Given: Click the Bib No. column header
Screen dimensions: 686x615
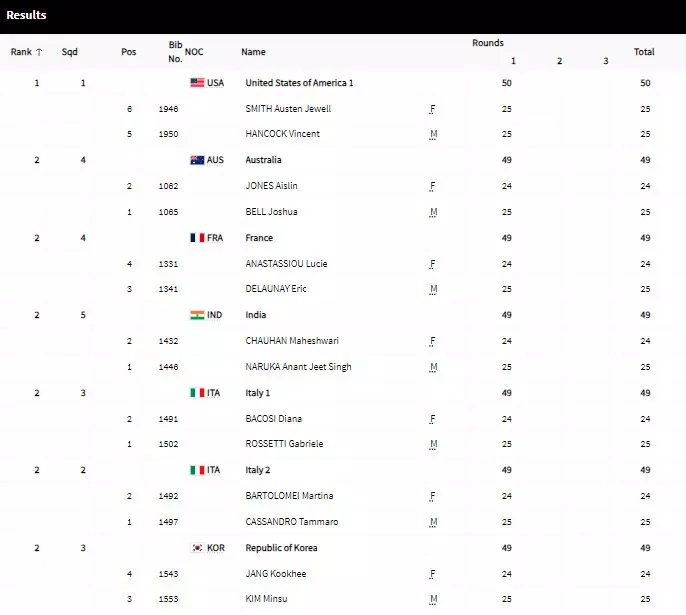Looking at the screenshot, I should [175, 52].
